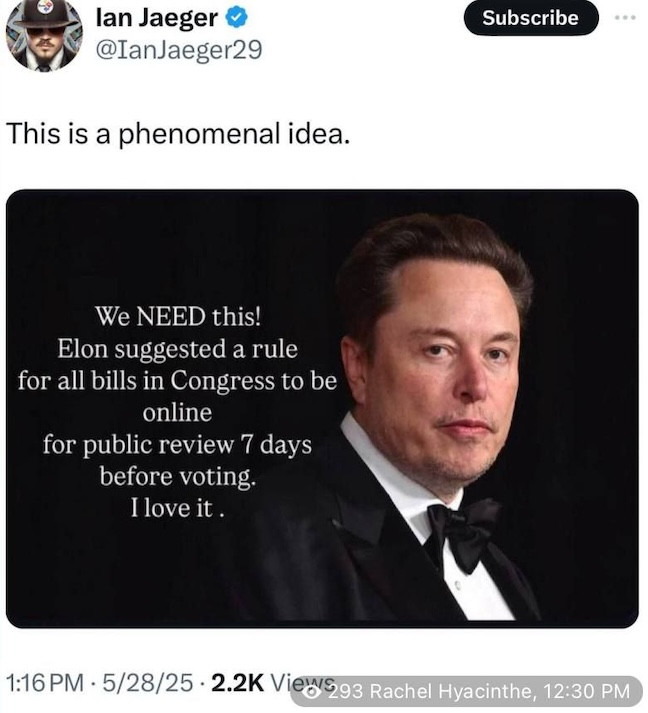This screenshot has width=648, height=713.
Task: Open Ian Jaeger's profile picture
Action: [x=43, y=35]
